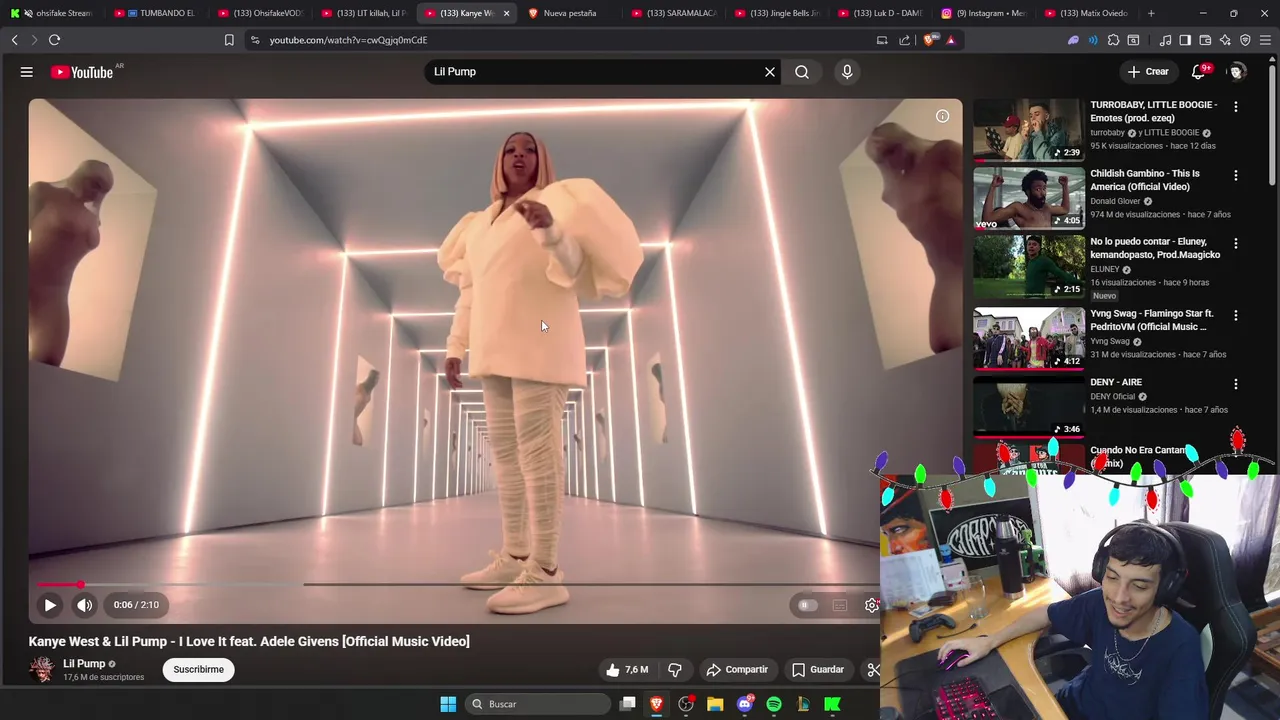Image resolution: width=1280 pixels, height=720 pixels.
Task: Like the video with 7,6 M likes
Action: tap(627, 670)
